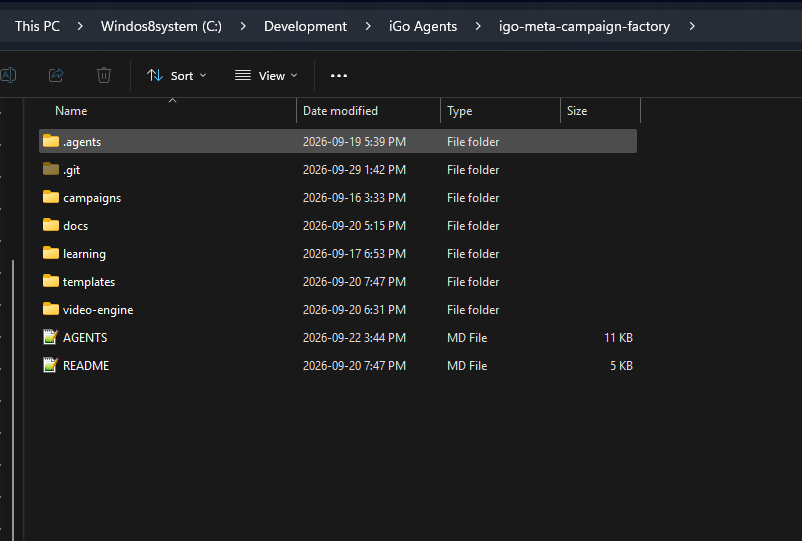Click igo-meta-campaign-factory breadcrumb segment

click(x=584, y=27)
